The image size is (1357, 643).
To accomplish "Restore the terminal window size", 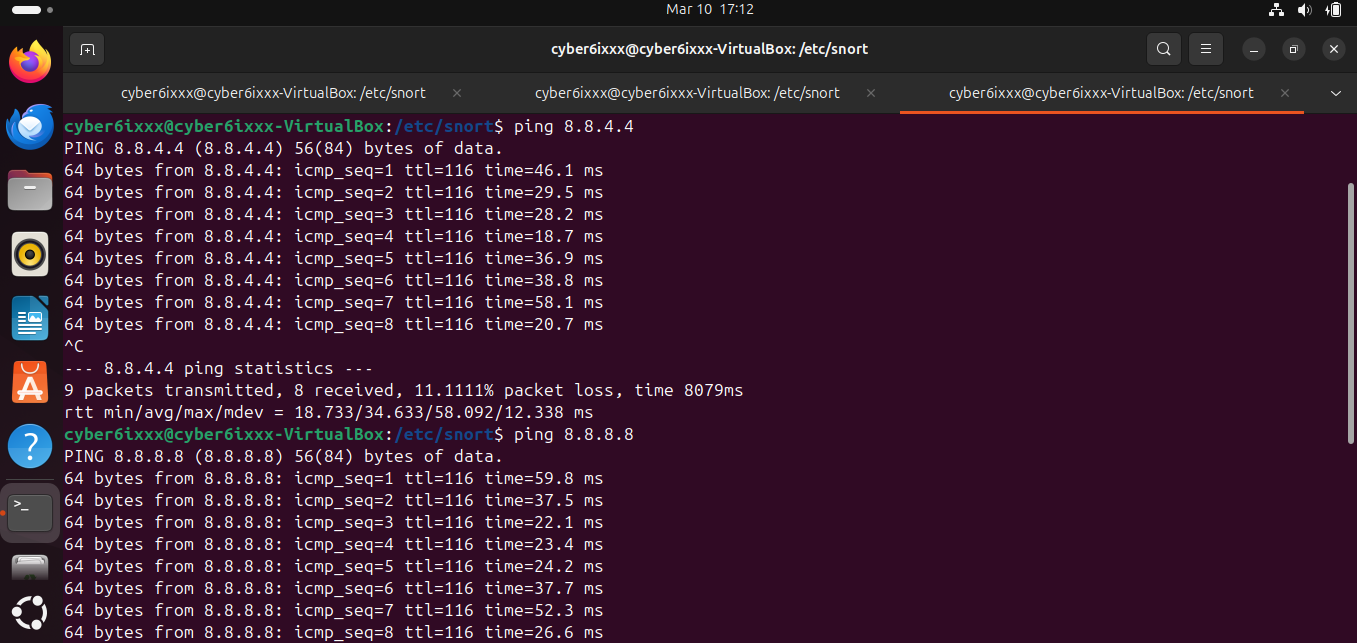I will point(1293,49).
